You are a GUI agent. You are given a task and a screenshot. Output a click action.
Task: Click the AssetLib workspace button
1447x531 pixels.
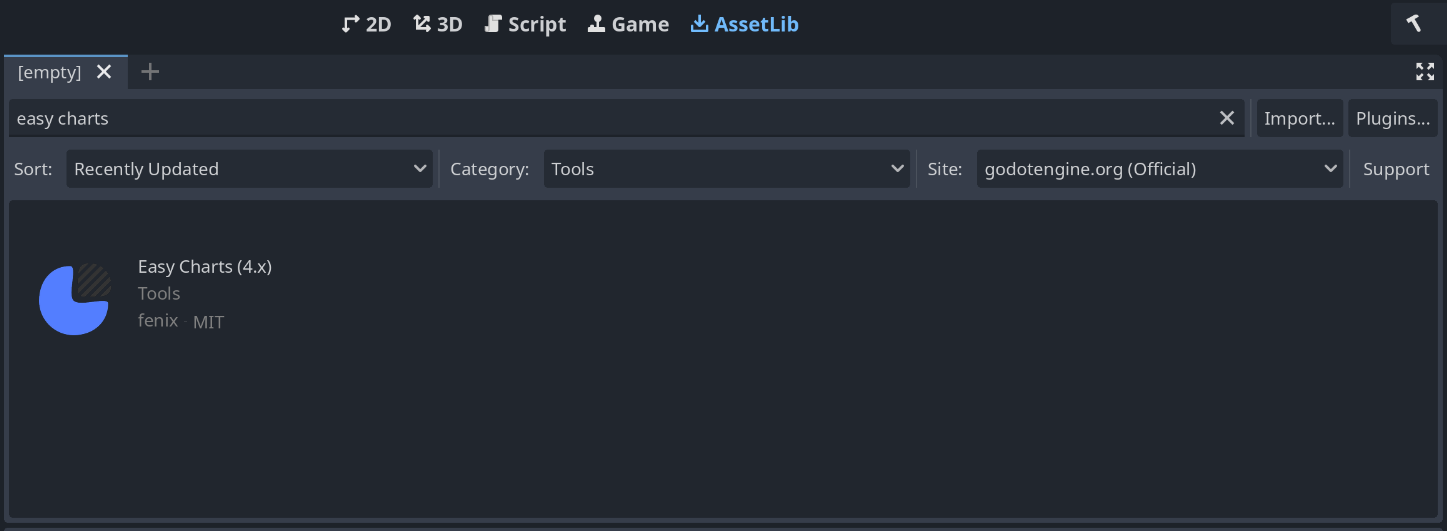click(x=745, y=24)
